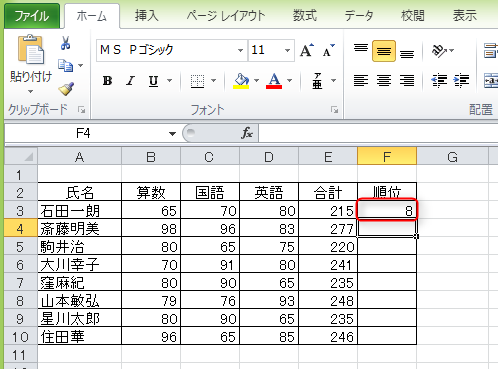Open the Name Box dropdown arrow
Image resolution: width=498 pixels, height=369 pixels.
coord(172,134)
